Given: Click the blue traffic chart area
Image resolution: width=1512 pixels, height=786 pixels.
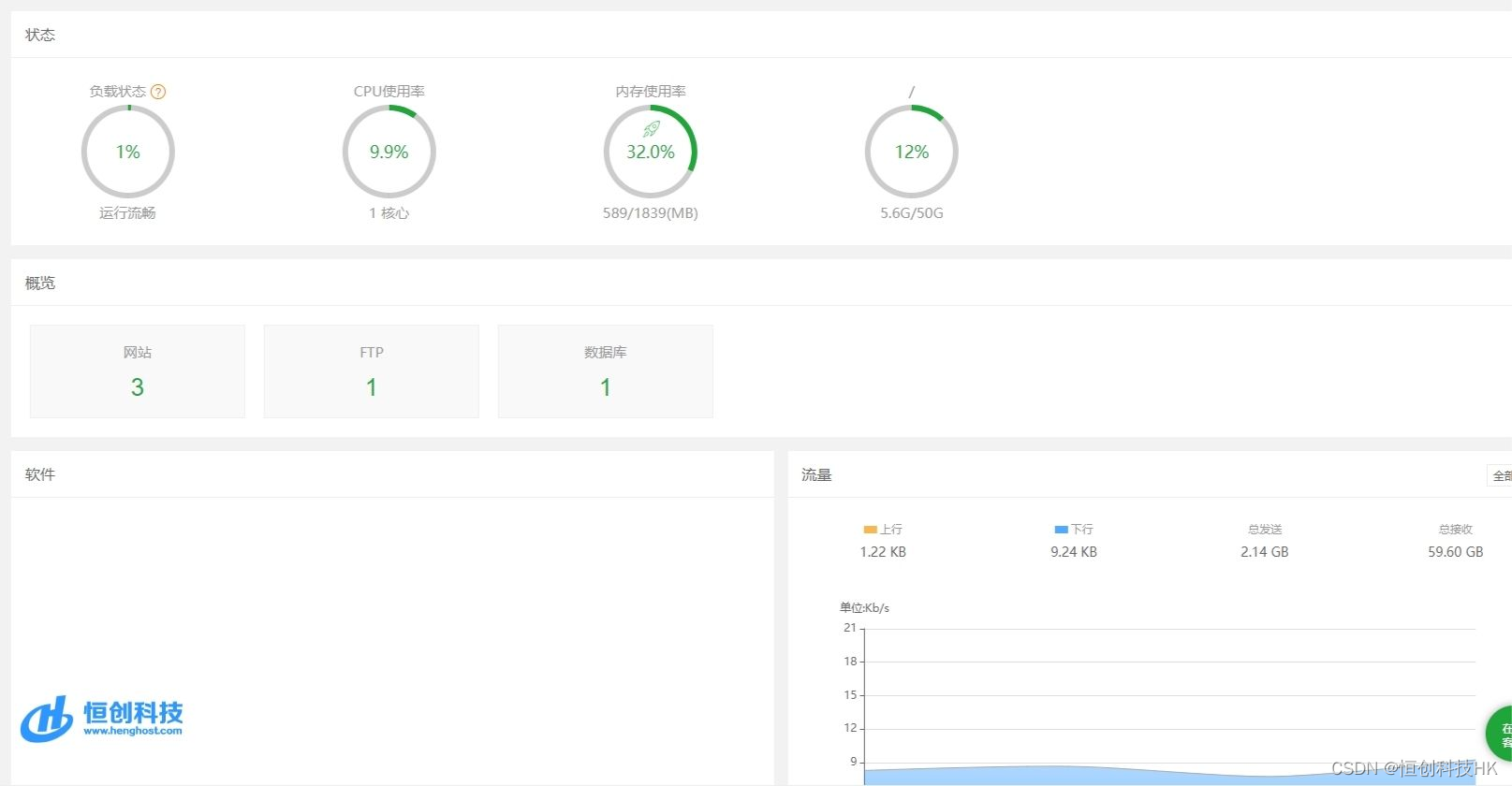Looking at the screenshot, I should pos(1030,776).
